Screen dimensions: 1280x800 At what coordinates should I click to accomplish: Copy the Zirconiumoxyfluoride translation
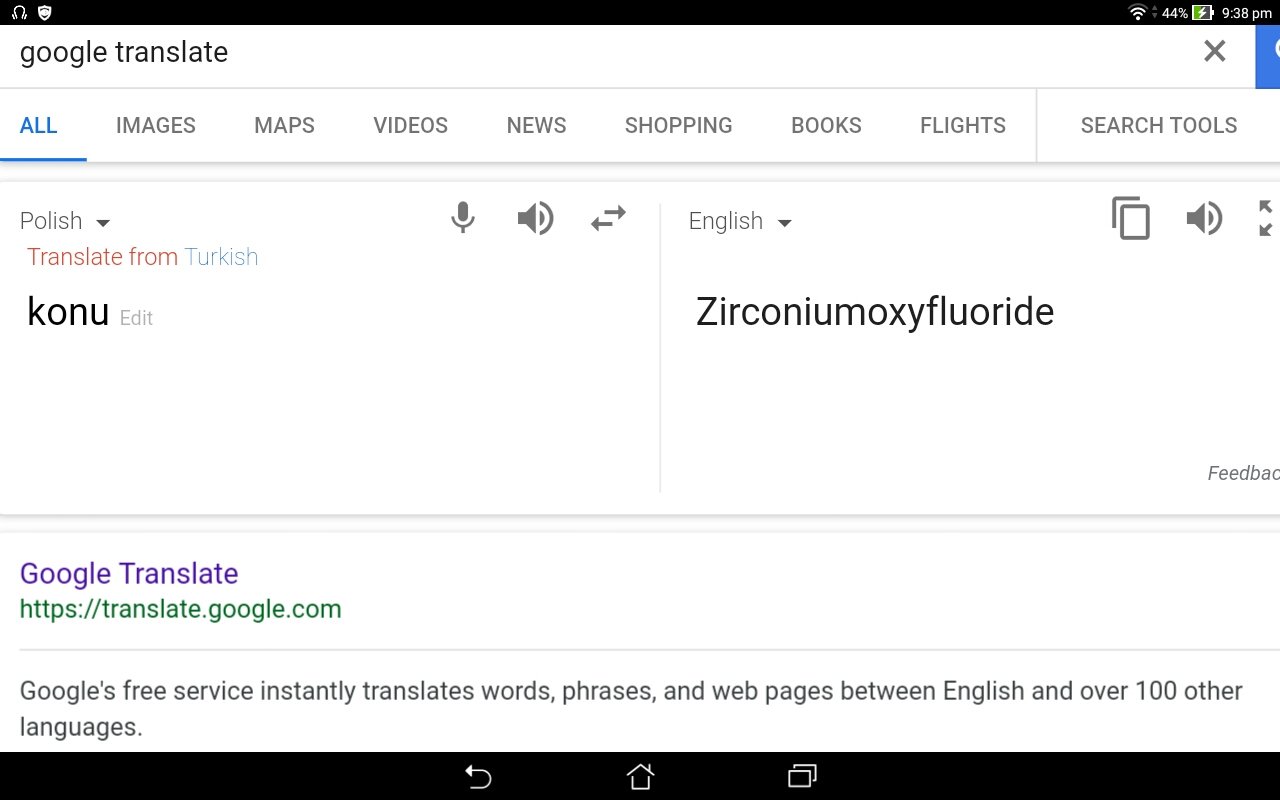[x=1131, y=218]
